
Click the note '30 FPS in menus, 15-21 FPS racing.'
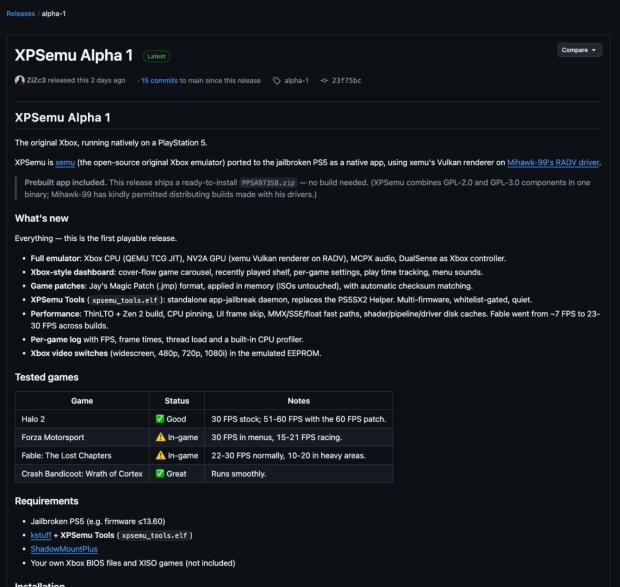276,437
